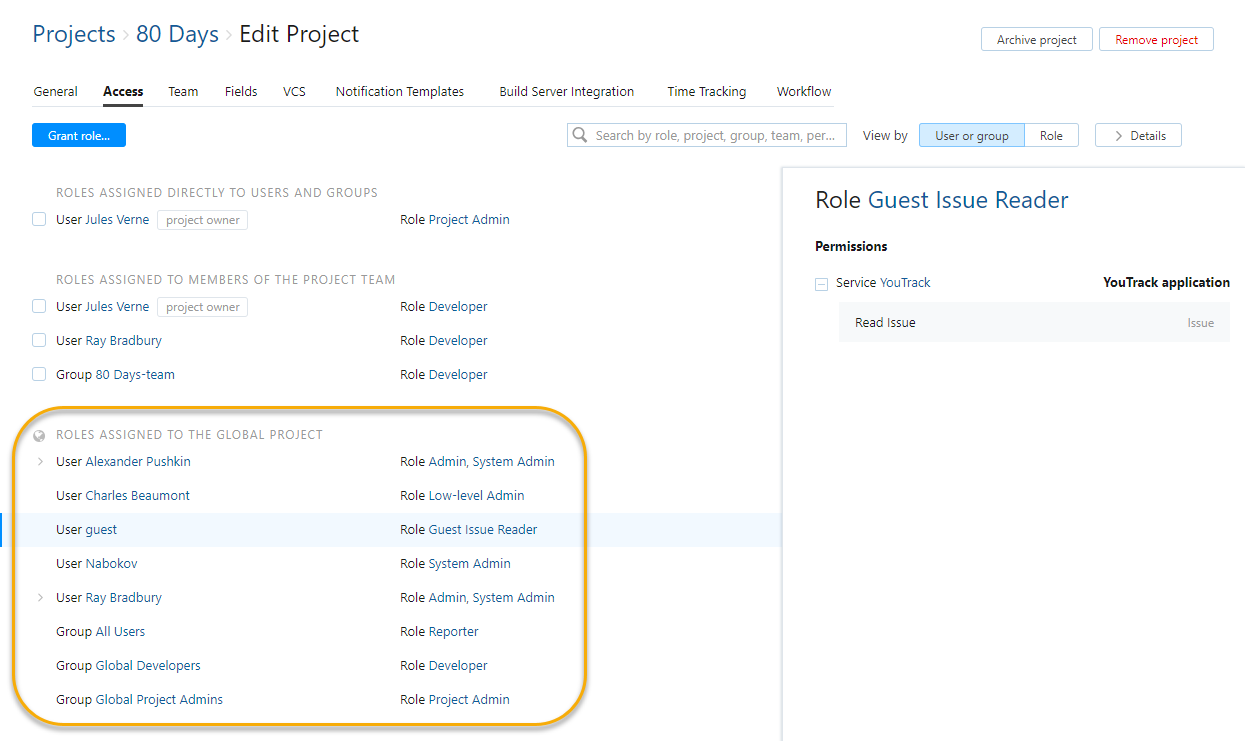Toggle the Service YouTrack permissions checkbox
The width and height of the screenshot is (1245, 741).
821,283
